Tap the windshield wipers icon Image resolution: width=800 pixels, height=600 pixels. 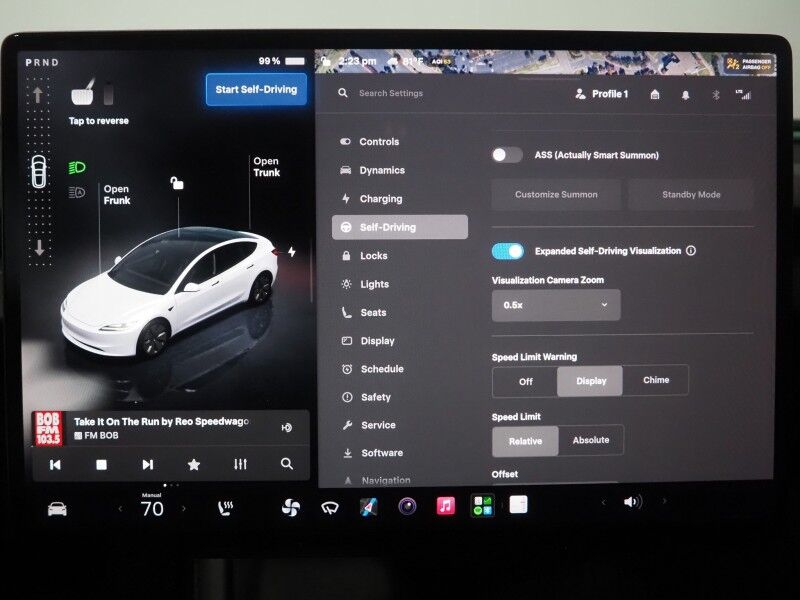330,508
